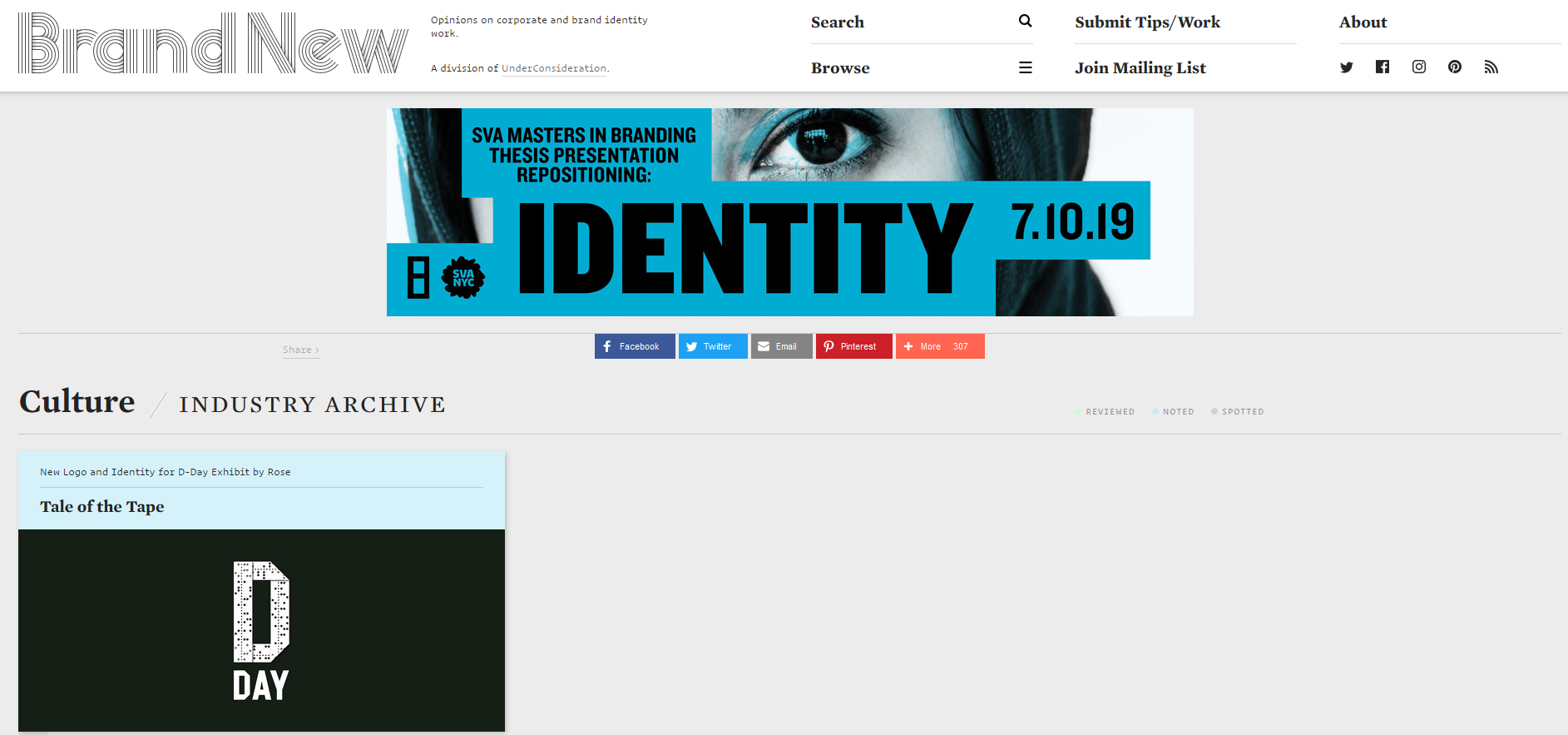This screenshot has height=735, width=1568.
Task: Visit the Facebook page via header icon
Action: pos(1382,67)
